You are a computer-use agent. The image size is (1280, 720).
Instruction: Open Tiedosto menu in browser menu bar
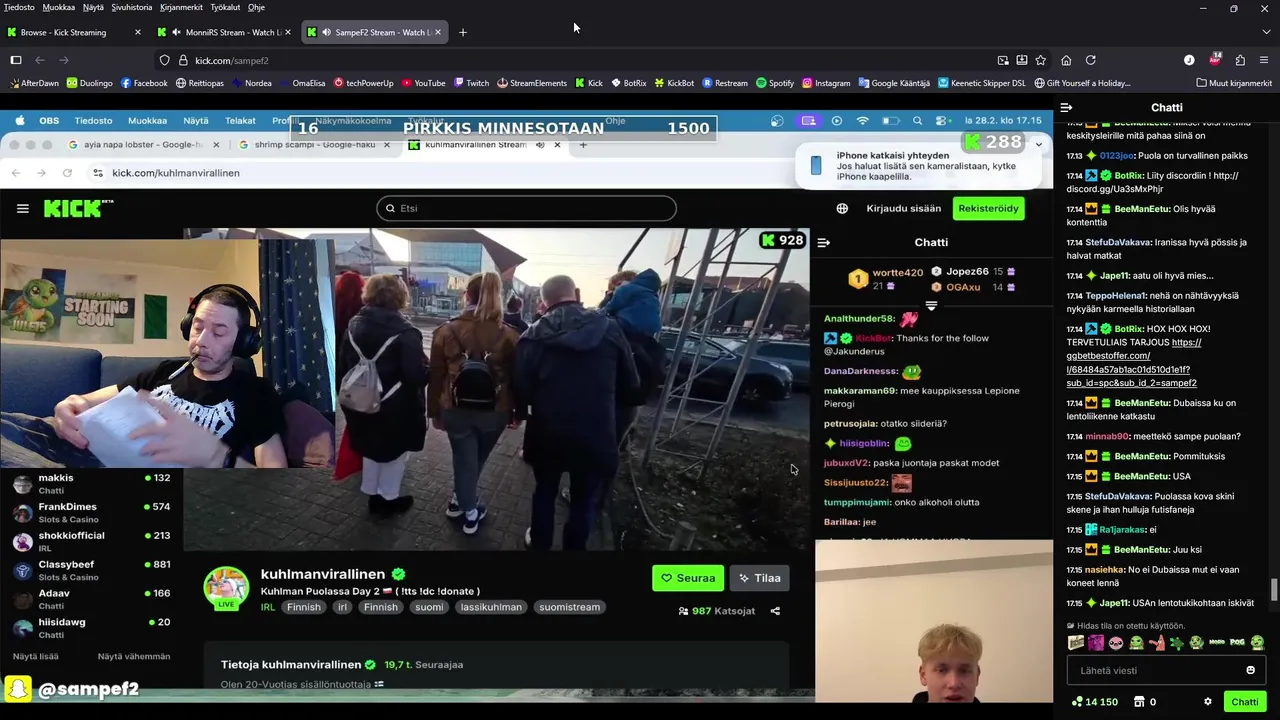click(19, 7)
